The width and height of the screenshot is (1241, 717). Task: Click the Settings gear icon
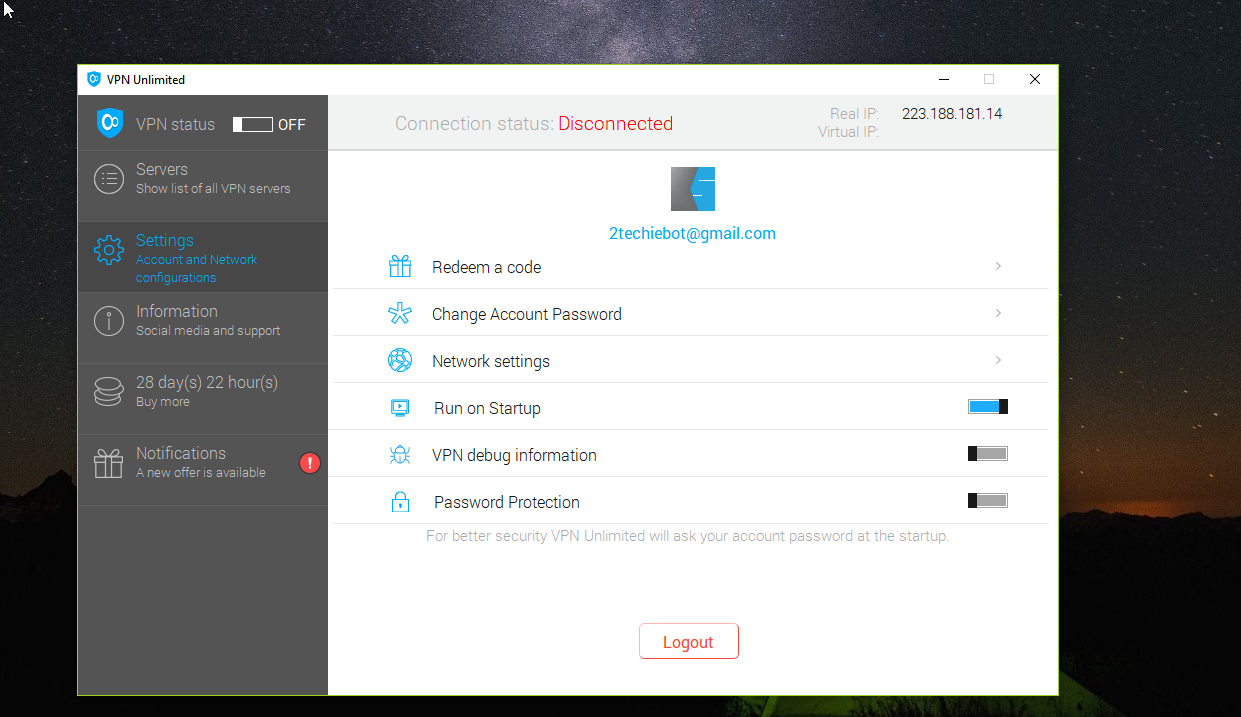pyautogui.click(x=109, y=250)
